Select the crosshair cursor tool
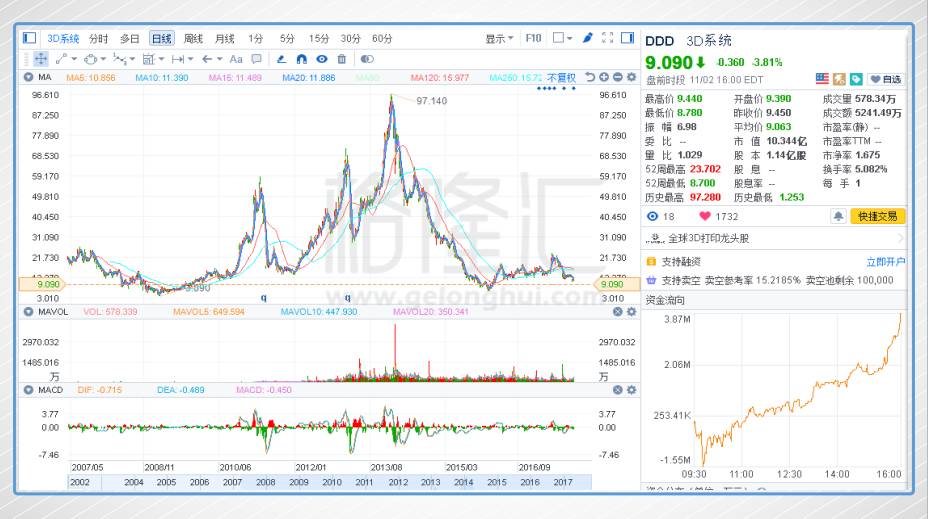This screenshot has width=928, height=519. (x=41, y=59)
